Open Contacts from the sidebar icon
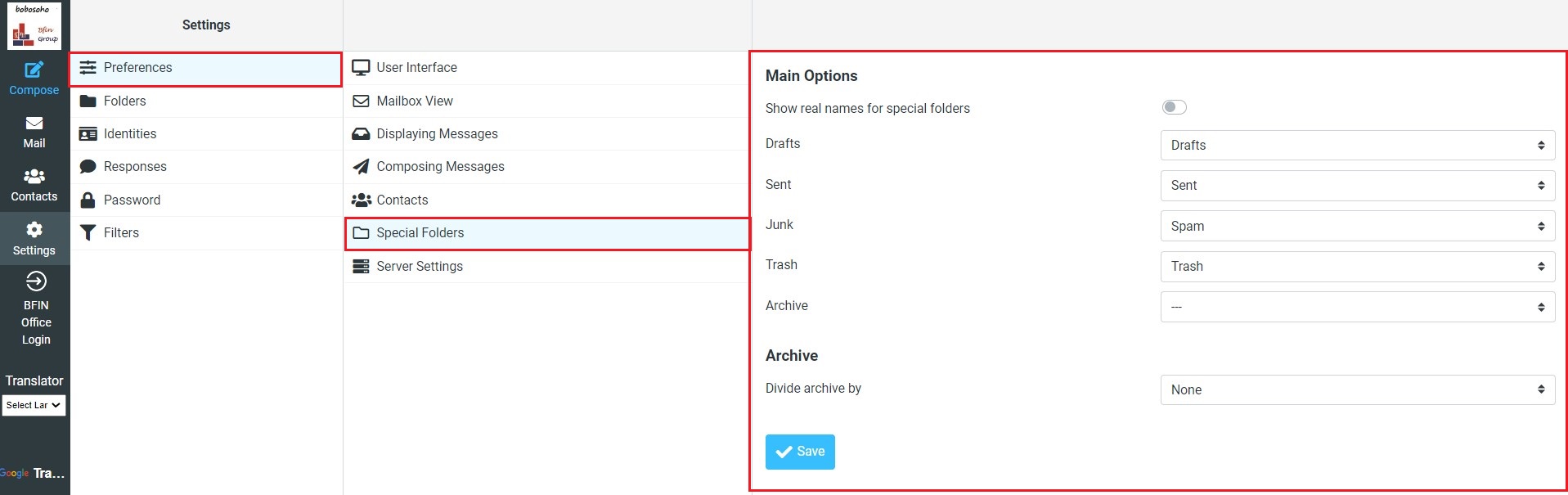1568x495 pixels. (34, 176)
